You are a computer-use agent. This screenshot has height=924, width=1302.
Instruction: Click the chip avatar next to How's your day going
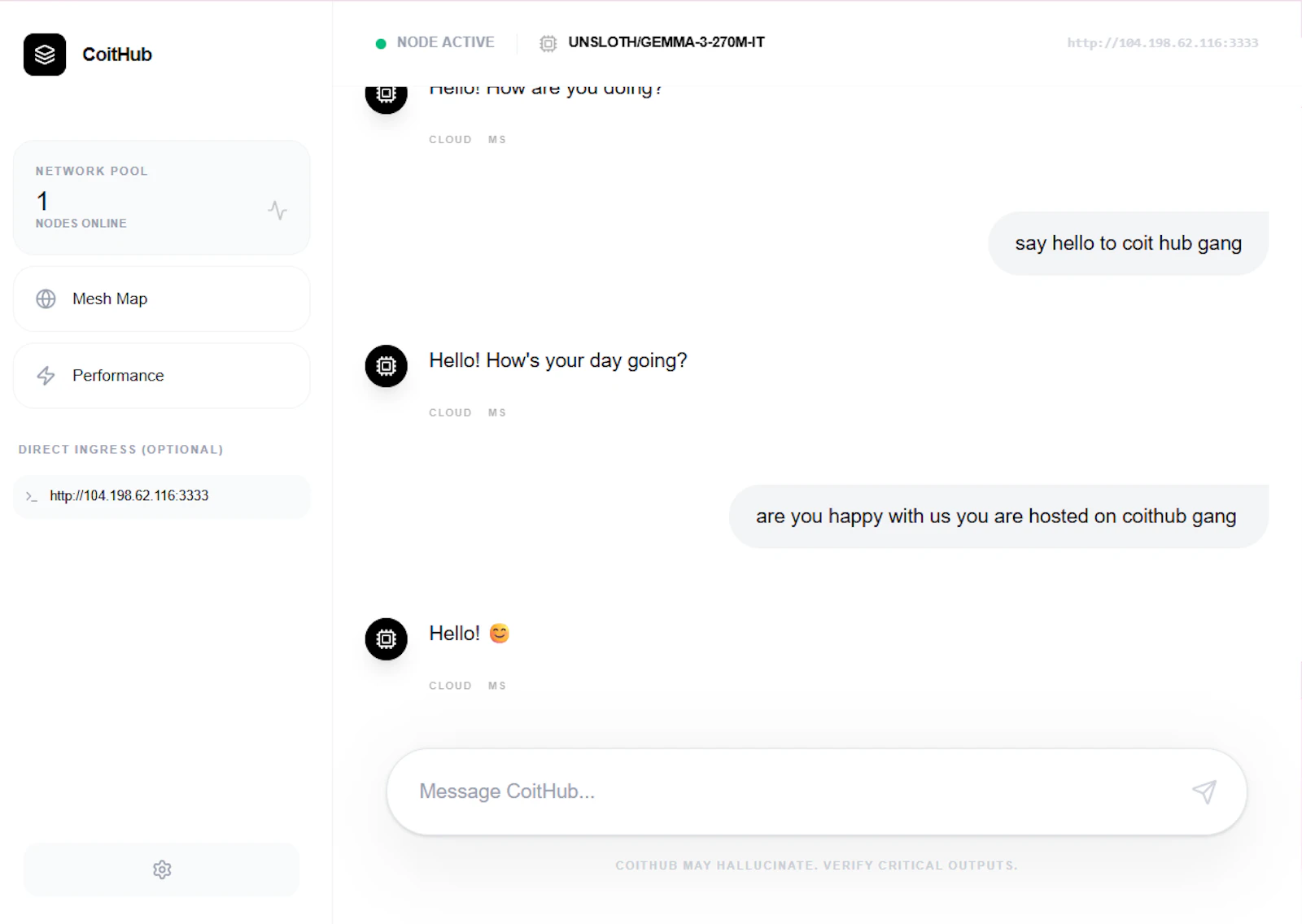386,367
